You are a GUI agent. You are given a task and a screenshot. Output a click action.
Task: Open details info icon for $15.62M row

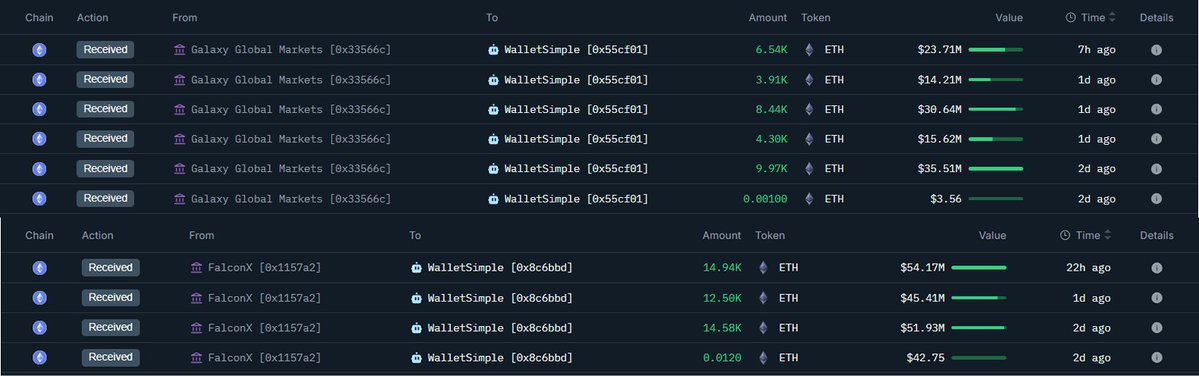(x=1156, y=138)
